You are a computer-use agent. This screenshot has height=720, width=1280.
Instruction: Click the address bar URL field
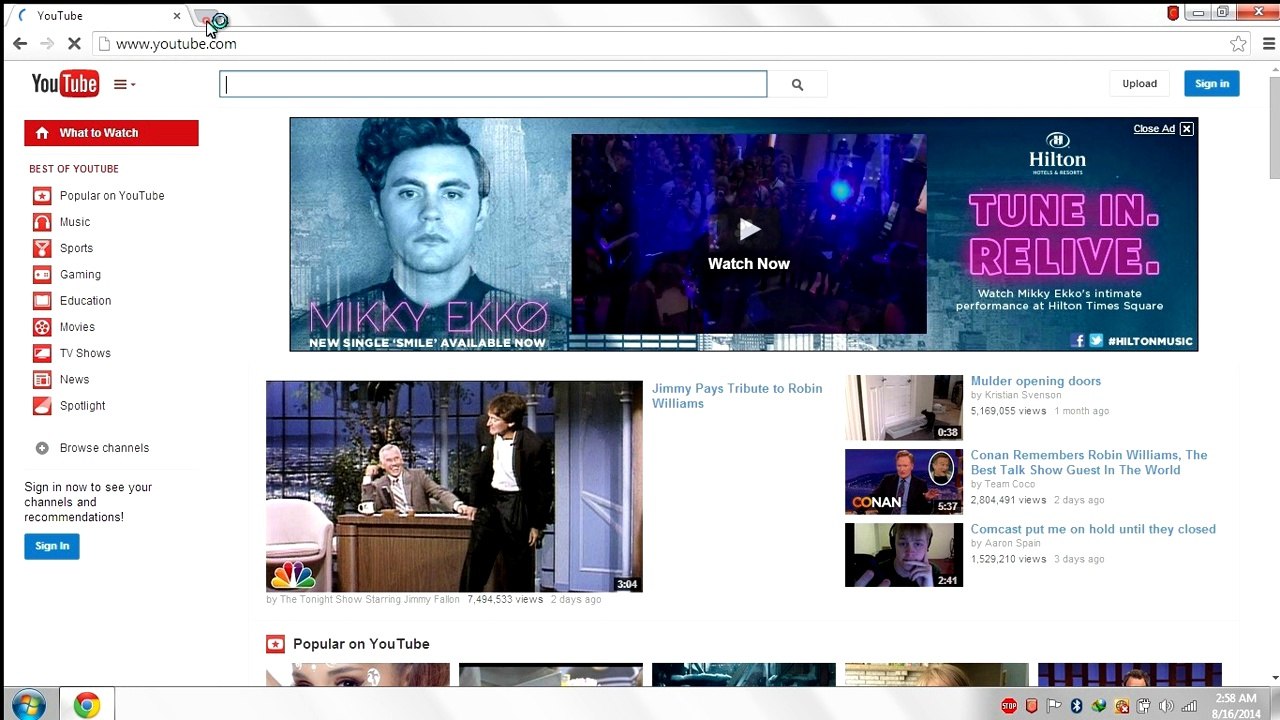coord(670,44)
